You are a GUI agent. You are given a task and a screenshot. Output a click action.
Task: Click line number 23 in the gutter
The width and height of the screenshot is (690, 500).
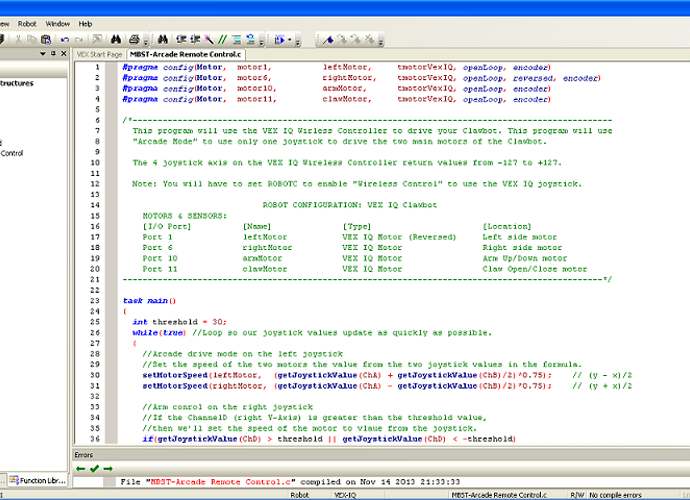pos(95,301)
